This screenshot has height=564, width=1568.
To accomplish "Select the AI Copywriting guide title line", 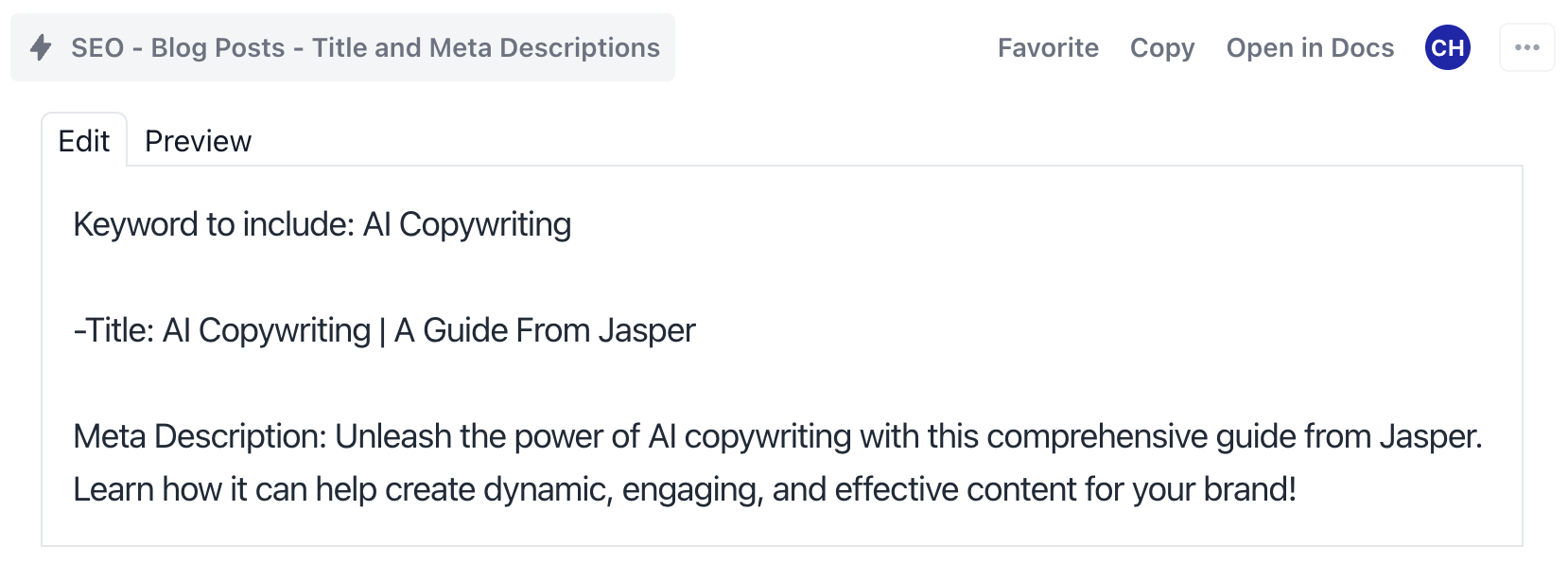I will pos(382,330).
